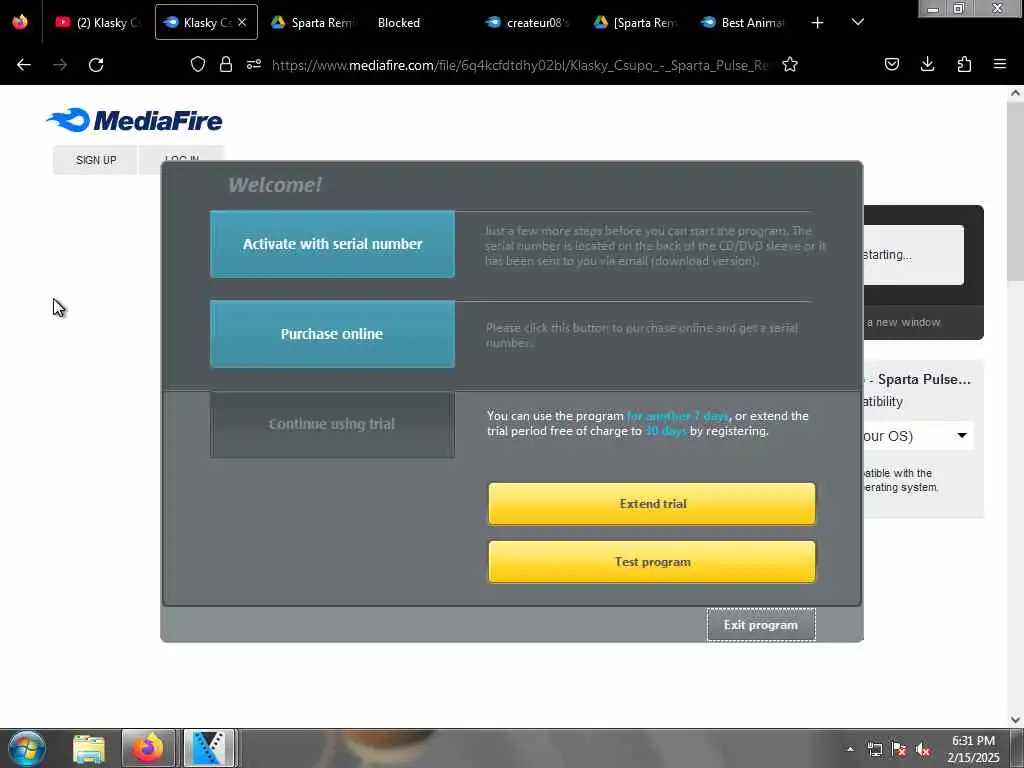The image size is (1024, 768).
Task: Open the Pocket save icon
Action: [892, 64]
